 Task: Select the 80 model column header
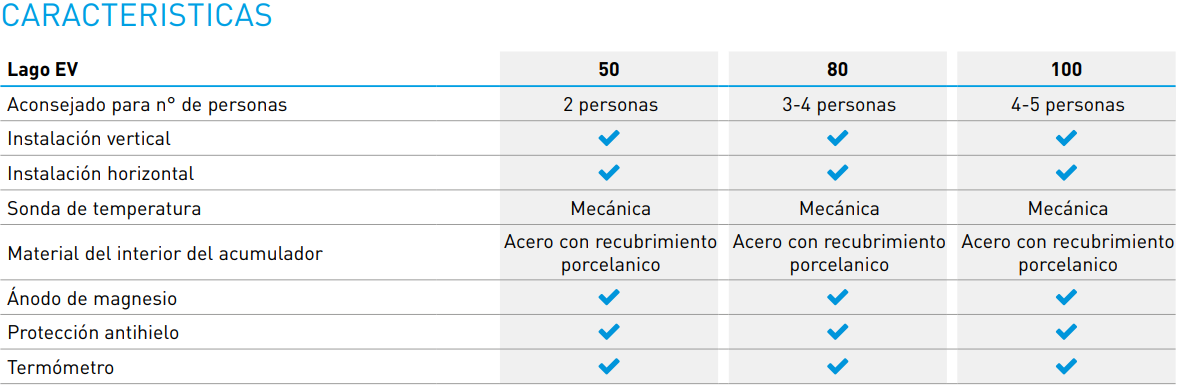click(838, 70)
